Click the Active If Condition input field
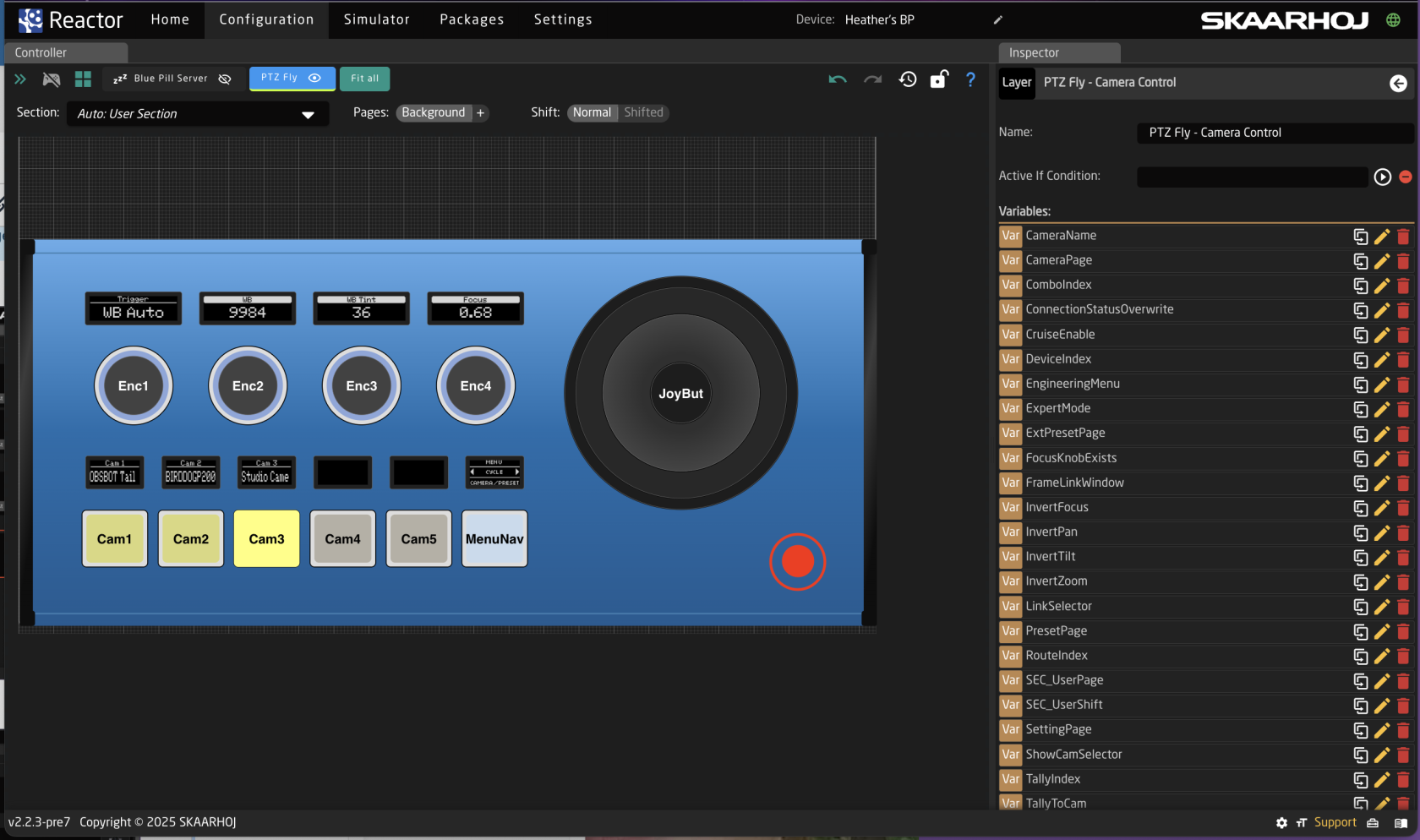 pos(1252,177)
